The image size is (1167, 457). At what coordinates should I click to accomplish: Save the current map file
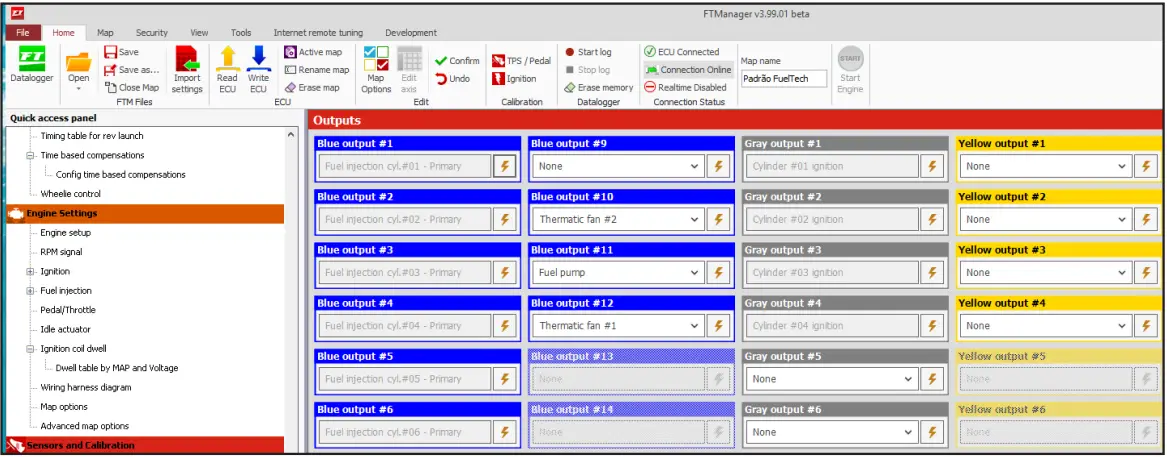(x=121, y=52)
